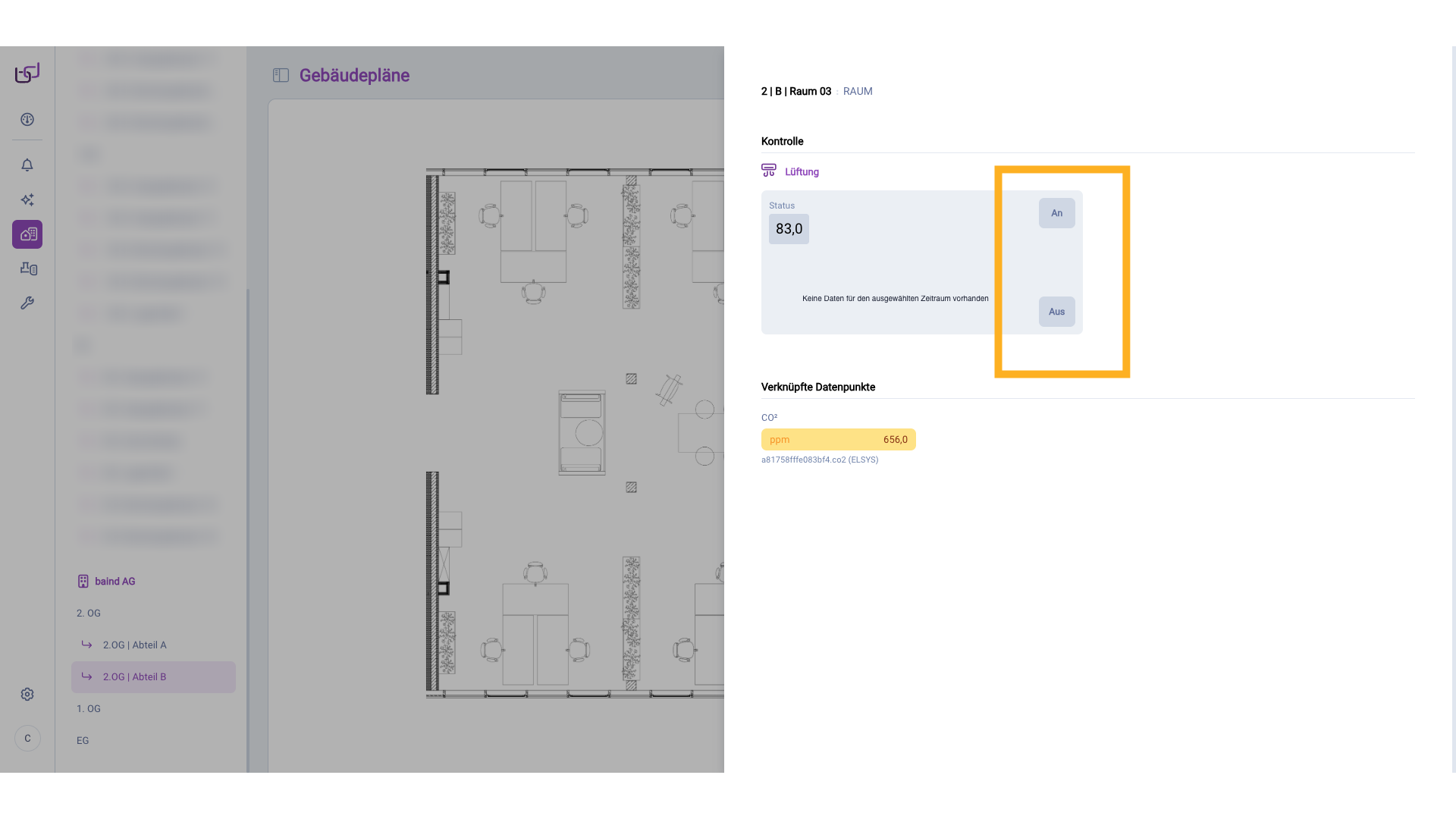The image size is (1456, 819).
Task: Expand the EG floor
Action: point(83,741)
